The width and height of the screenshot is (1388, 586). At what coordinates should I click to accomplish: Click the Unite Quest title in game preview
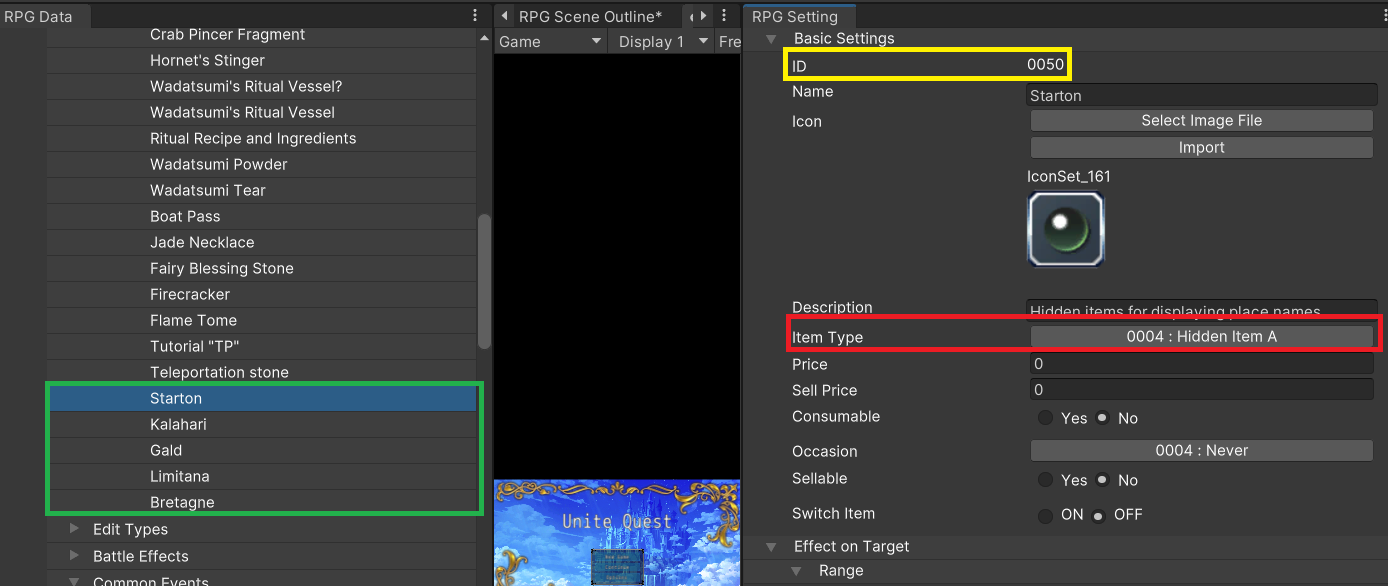(617, 521)
